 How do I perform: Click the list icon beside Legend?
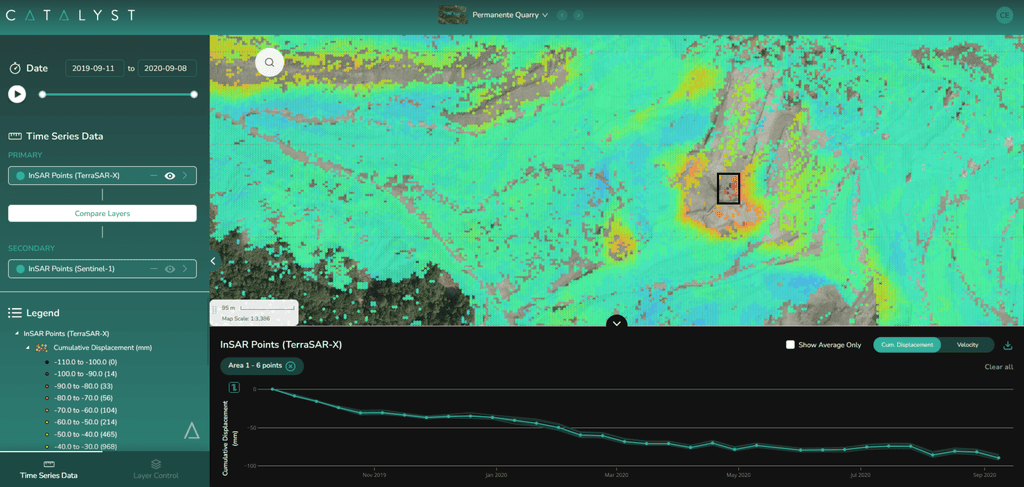[14, 313]
